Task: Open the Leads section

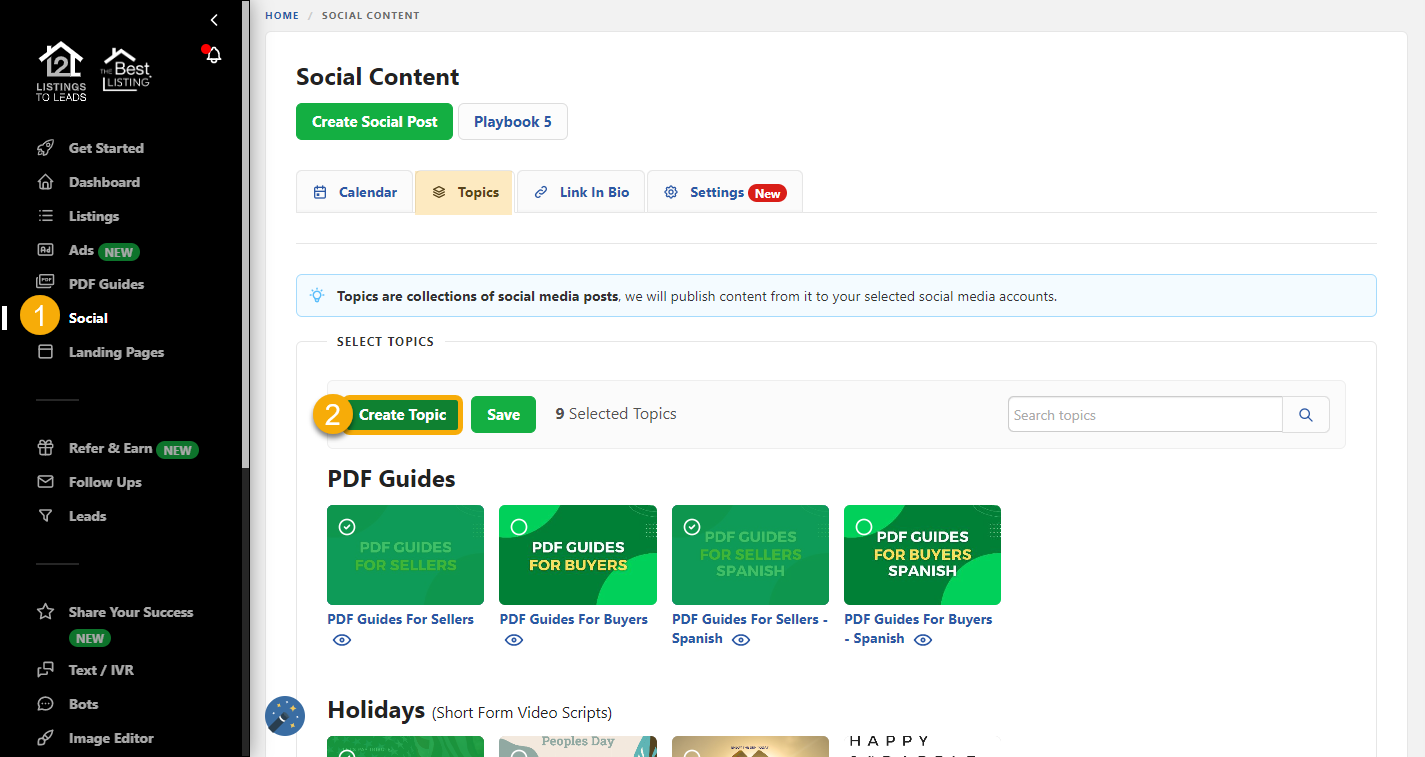Action: point(87,516)
